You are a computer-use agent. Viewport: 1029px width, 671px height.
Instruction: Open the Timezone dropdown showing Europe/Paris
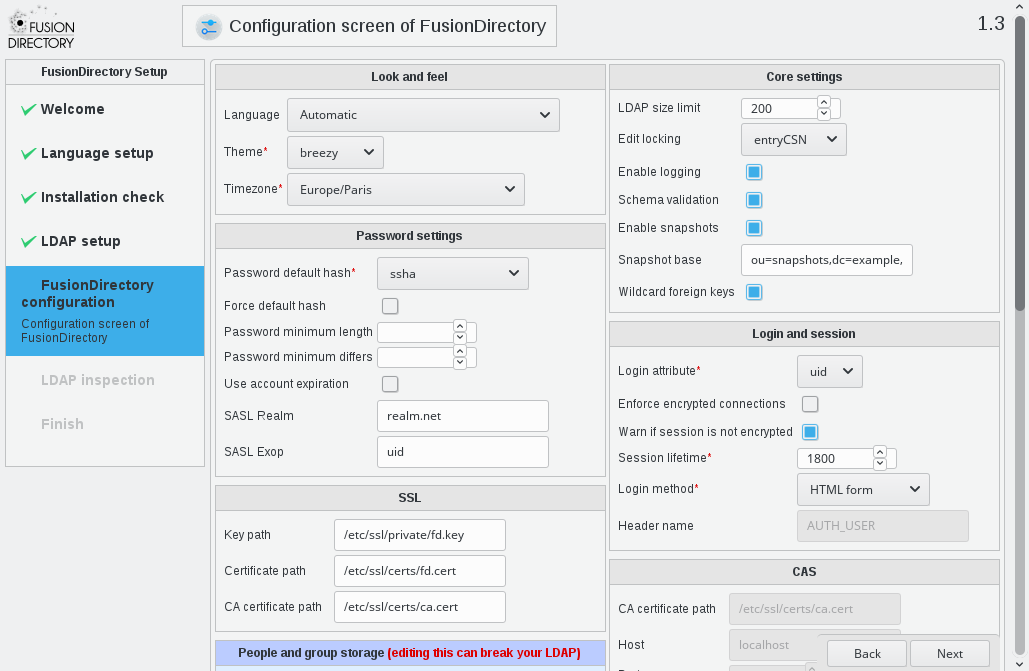point(406,190)
